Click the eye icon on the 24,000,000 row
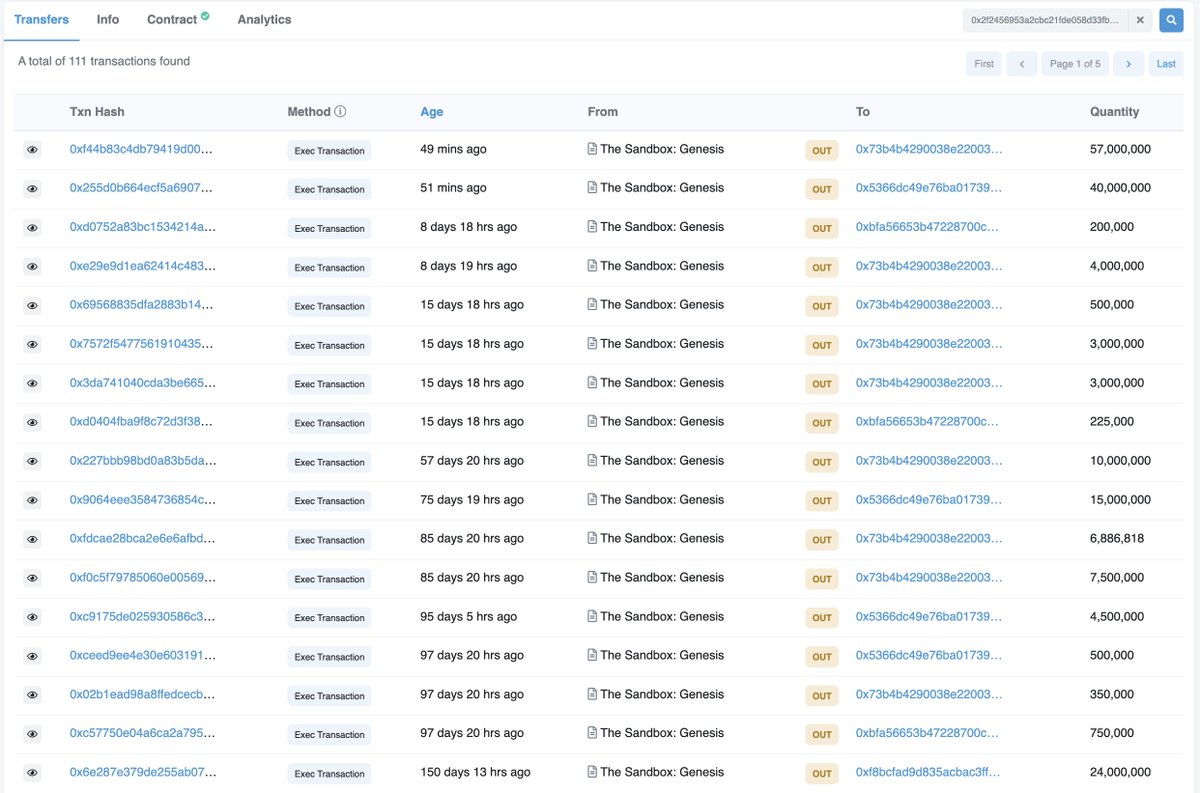This screenshot has width=1200, height=793. pyautogui.click(x=31, y=772)
